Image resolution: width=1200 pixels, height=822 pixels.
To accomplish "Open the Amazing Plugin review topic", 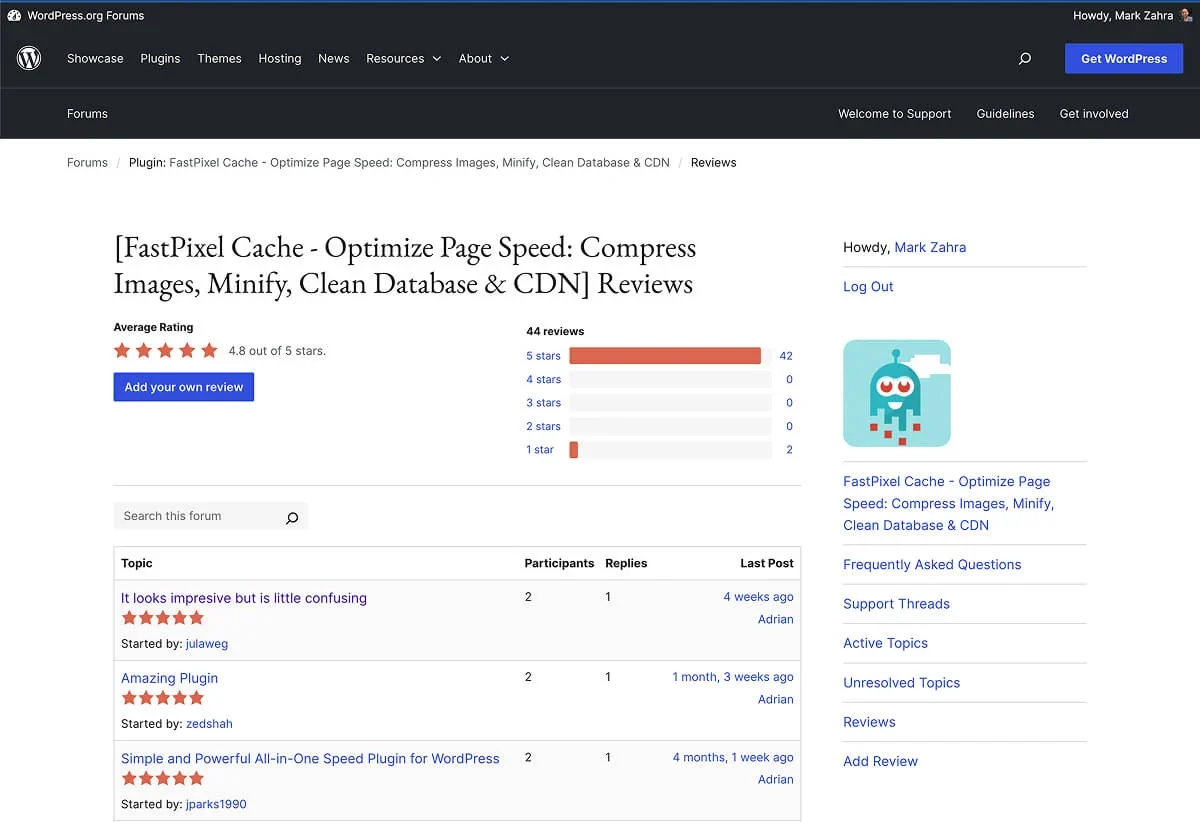I will click(169, 678).
